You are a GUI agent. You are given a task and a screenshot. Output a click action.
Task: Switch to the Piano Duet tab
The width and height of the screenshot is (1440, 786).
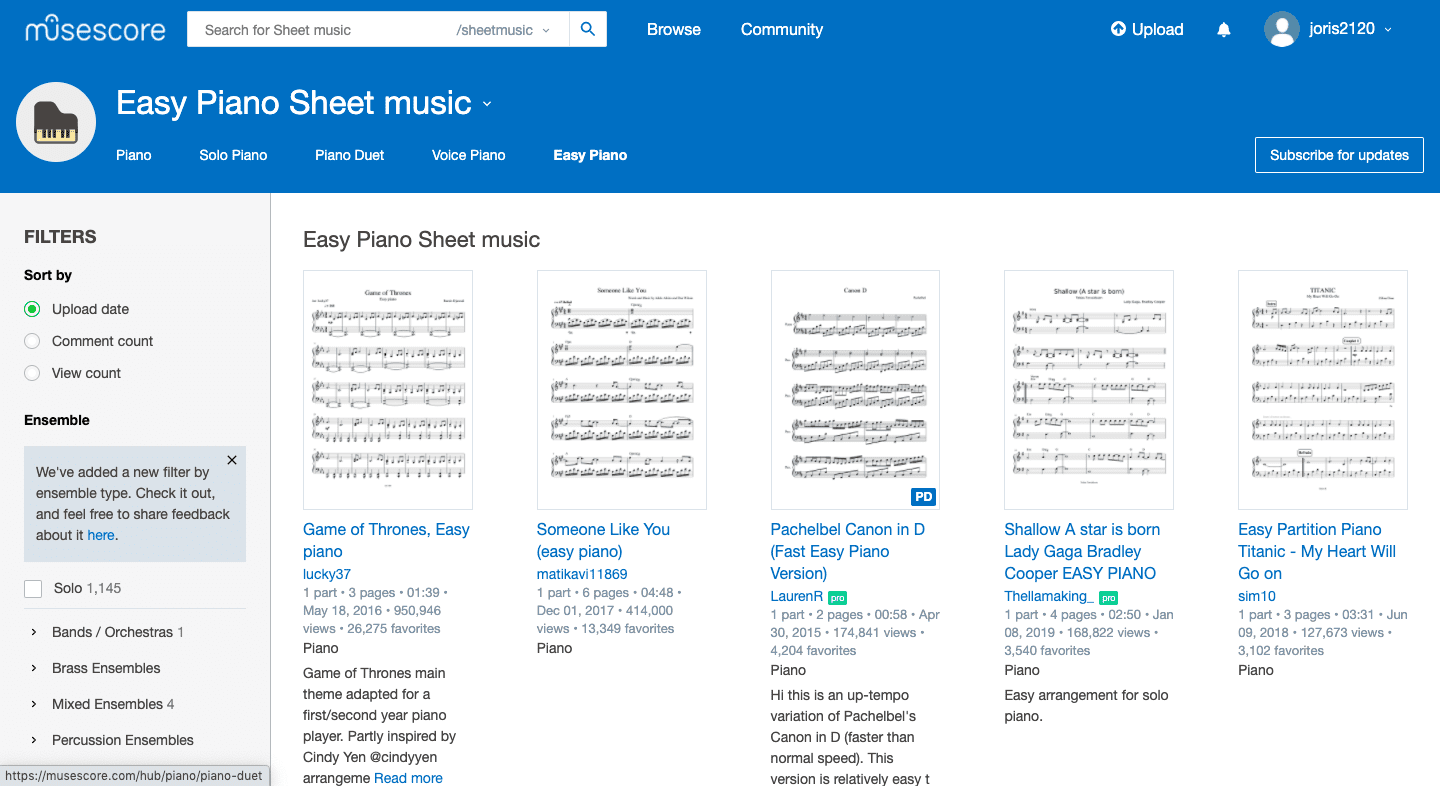pos(349,155)
